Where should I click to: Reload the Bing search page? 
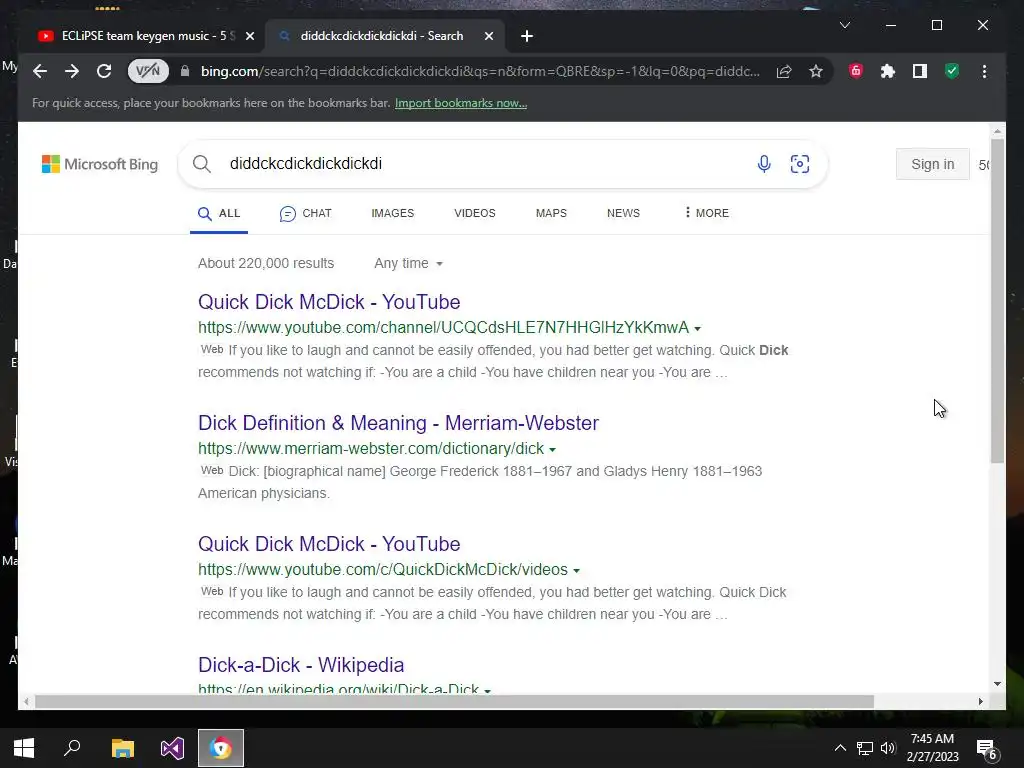tap(104, 71)
